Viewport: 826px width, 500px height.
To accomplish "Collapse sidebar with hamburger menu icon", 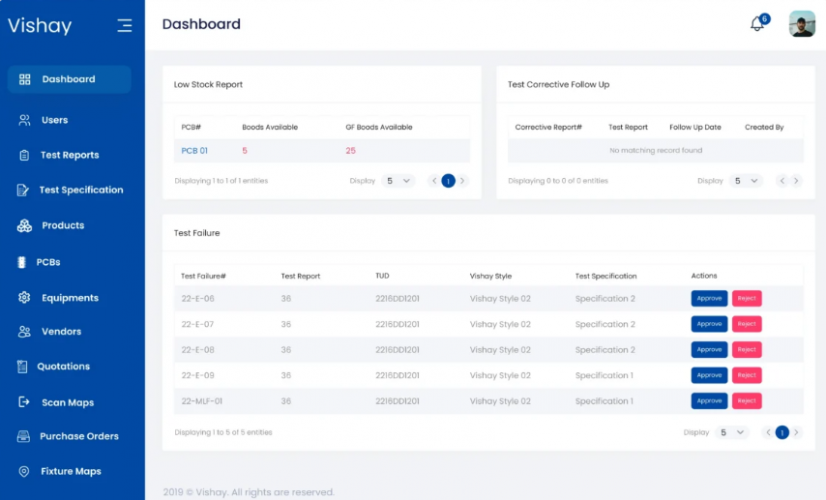I will tap(125, 25).
